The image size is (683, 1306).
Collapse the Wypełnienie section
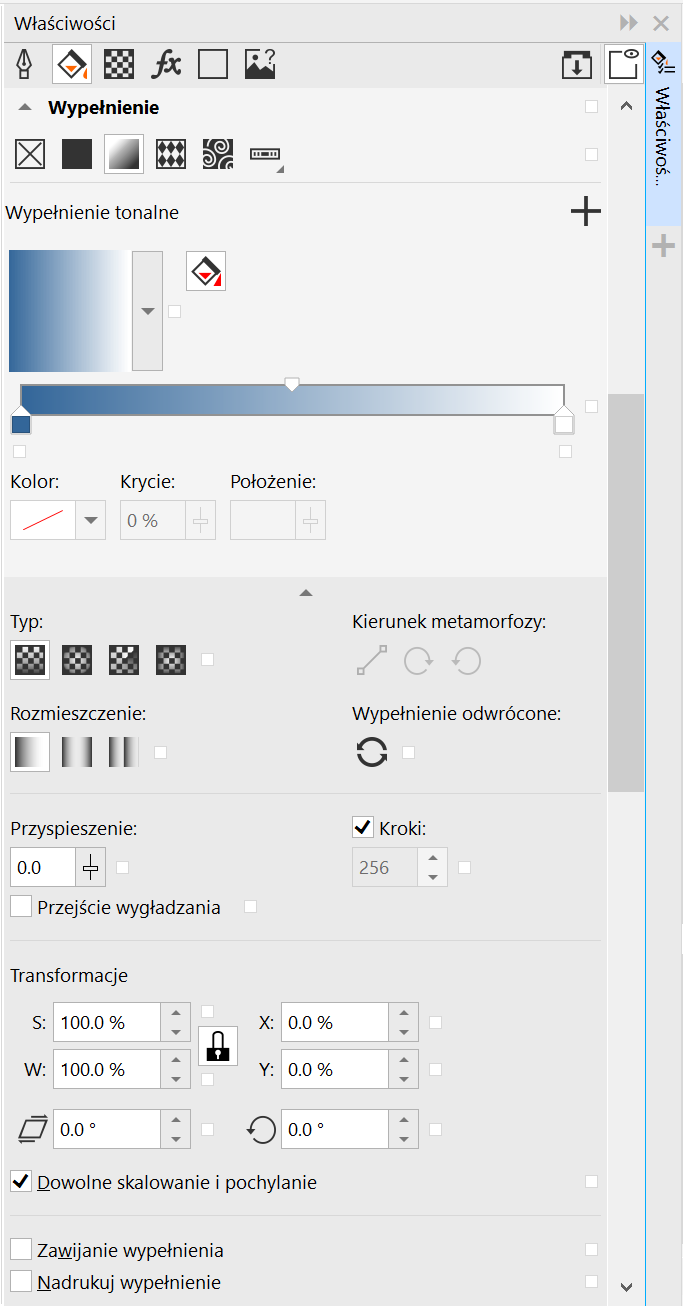click(x=26, y=108)
